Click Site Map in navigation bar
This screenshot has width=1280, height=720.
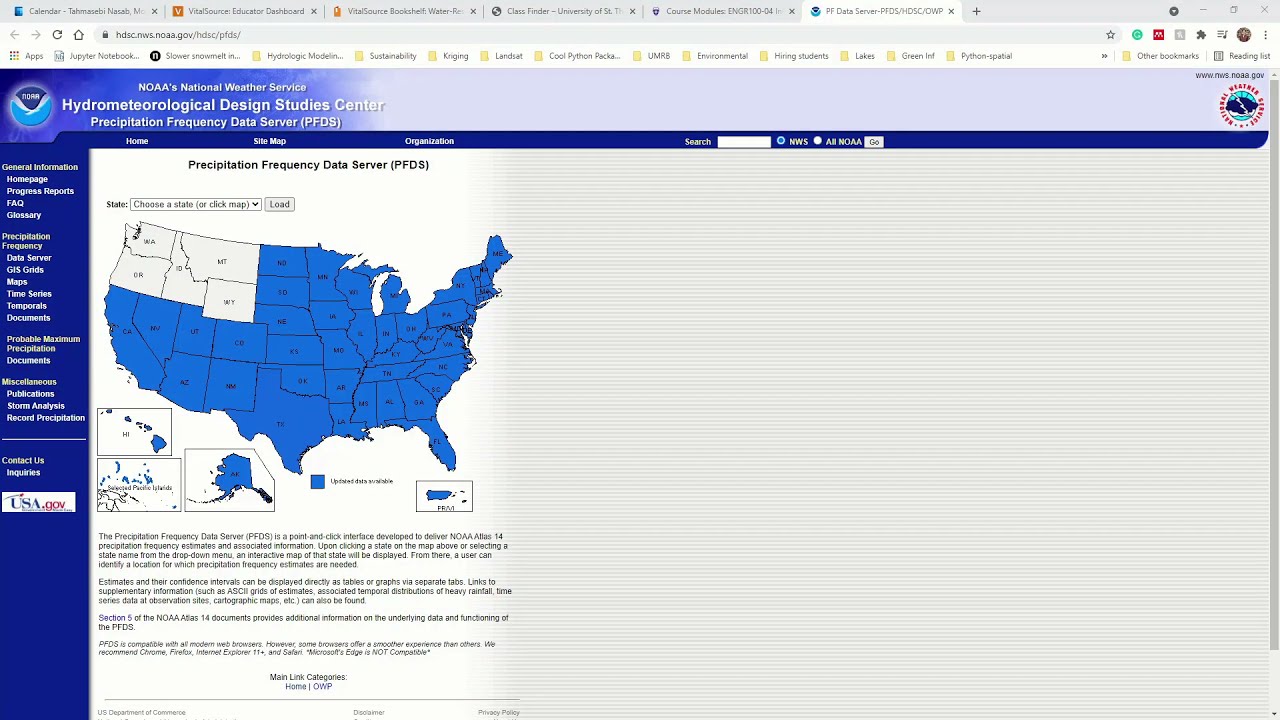(269, 141)
